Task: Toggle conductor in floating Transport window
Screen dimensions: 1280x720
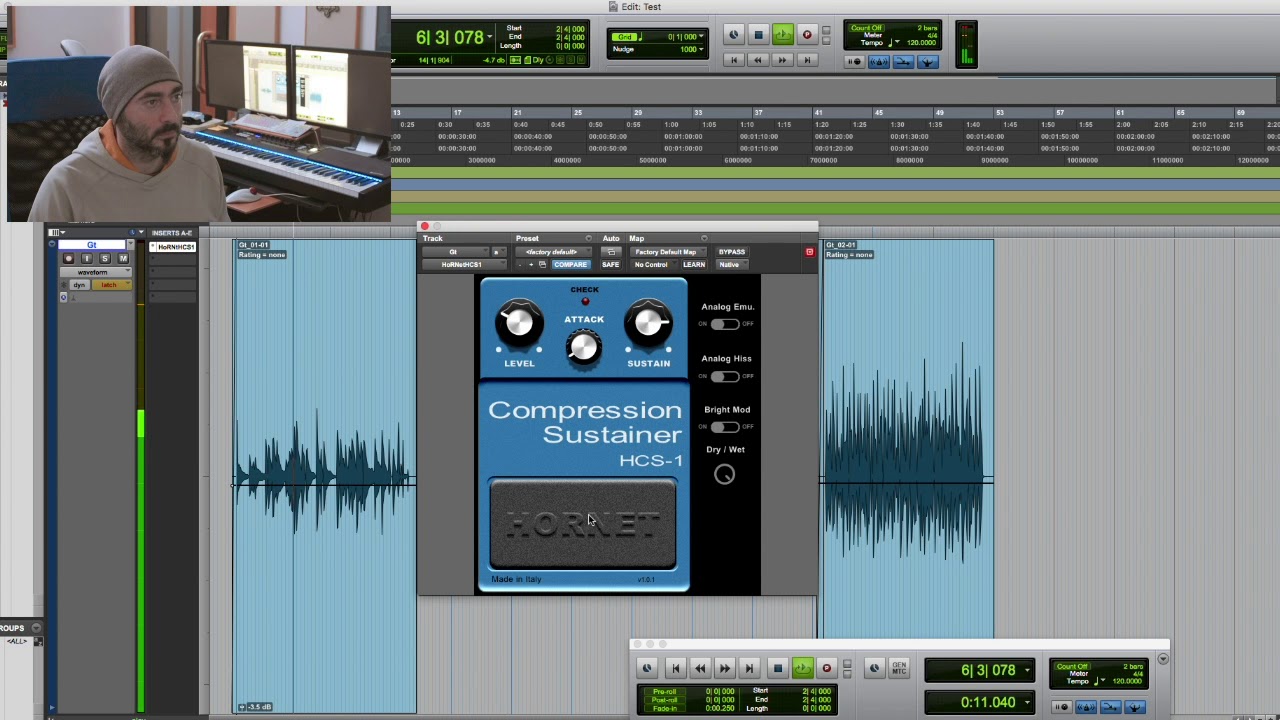Action: [1134, 707]
